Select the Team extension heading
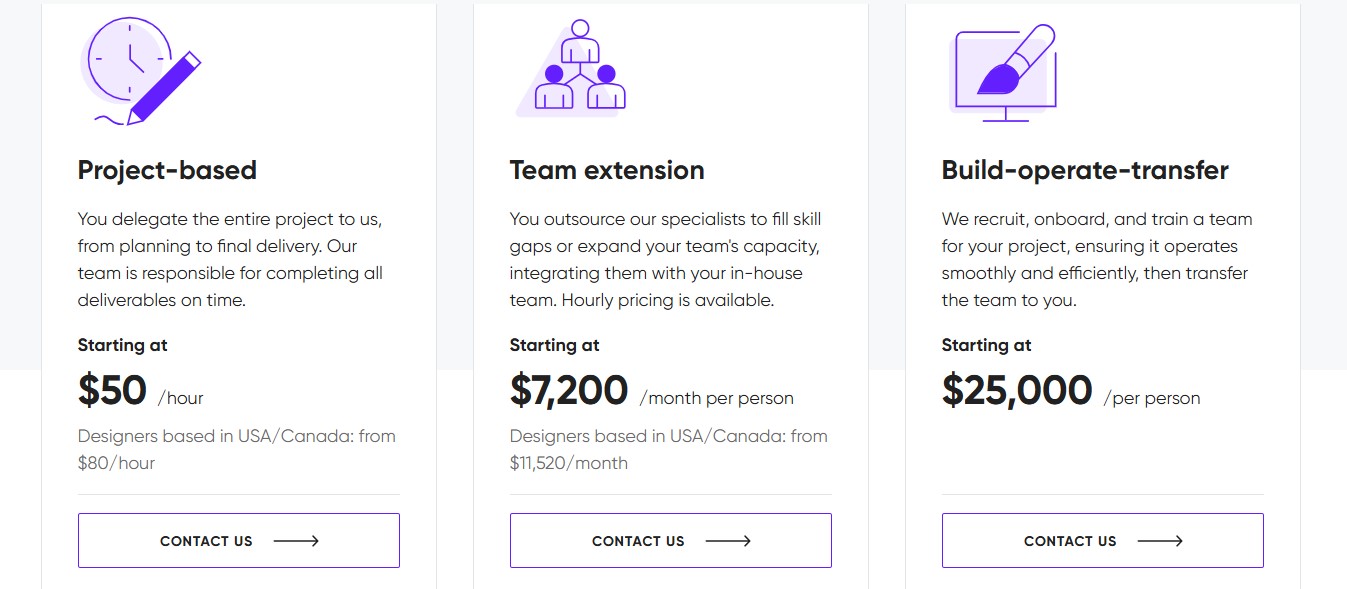 click(607, 171)
